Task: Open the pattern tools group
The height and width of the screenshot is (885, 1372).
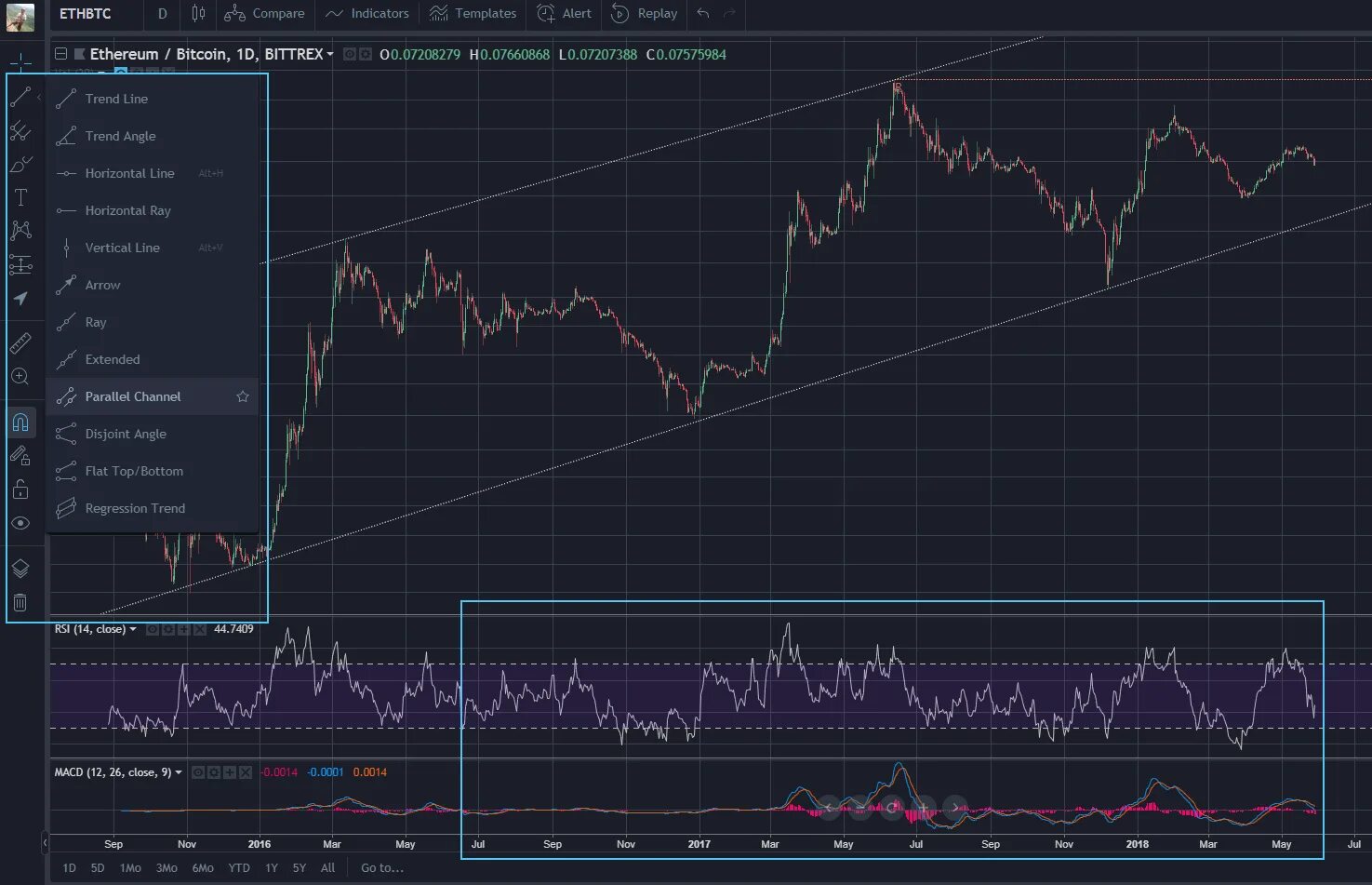Action: click(x=20, y=231)
